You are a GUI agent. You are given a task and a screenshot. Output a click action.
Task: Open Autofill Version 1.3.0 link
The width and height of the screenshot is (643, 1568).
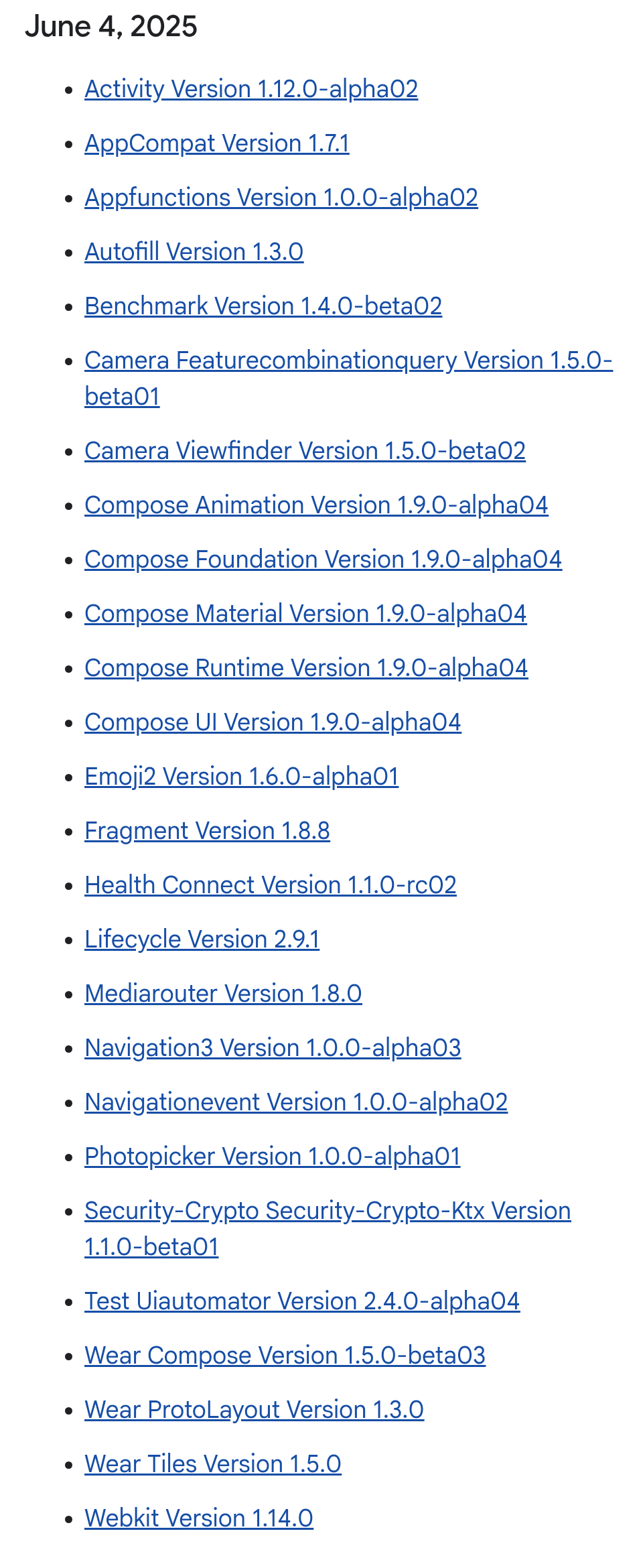194,252
